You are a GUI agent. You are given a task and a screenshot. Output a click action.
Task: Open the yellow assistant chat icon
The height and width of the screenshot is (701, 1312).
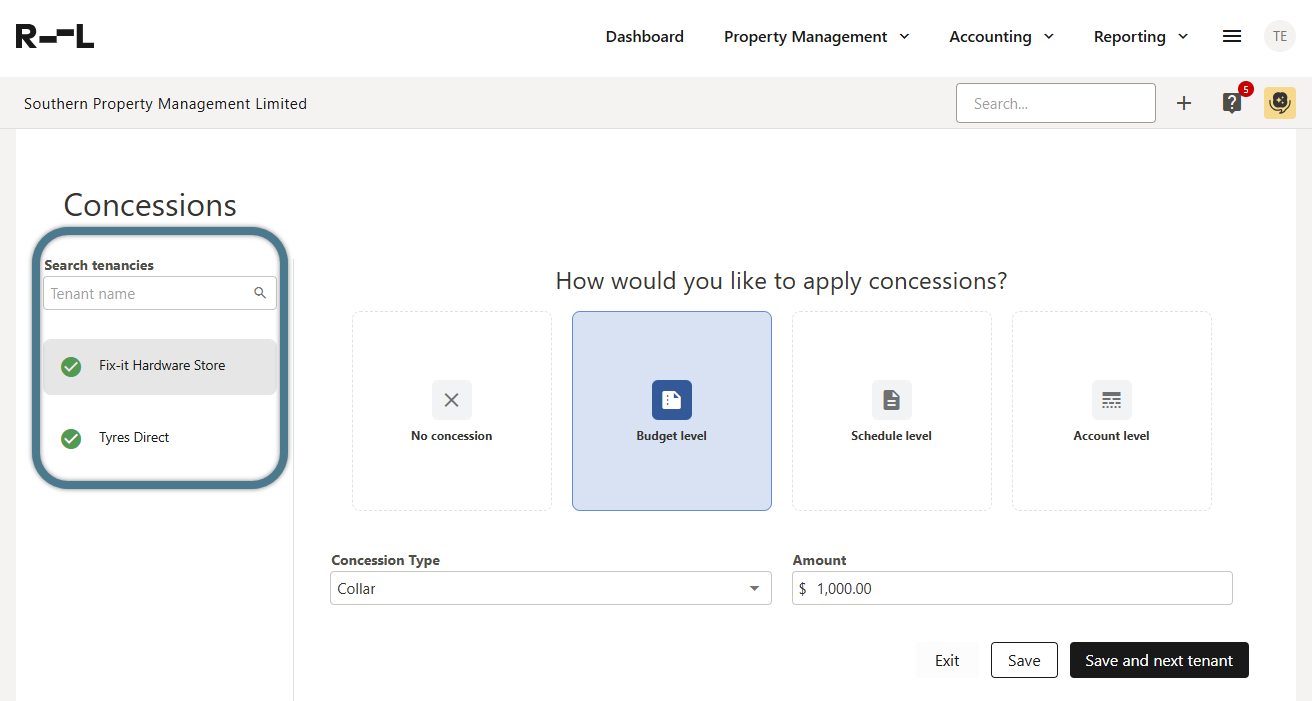(x=1280, y=103)
